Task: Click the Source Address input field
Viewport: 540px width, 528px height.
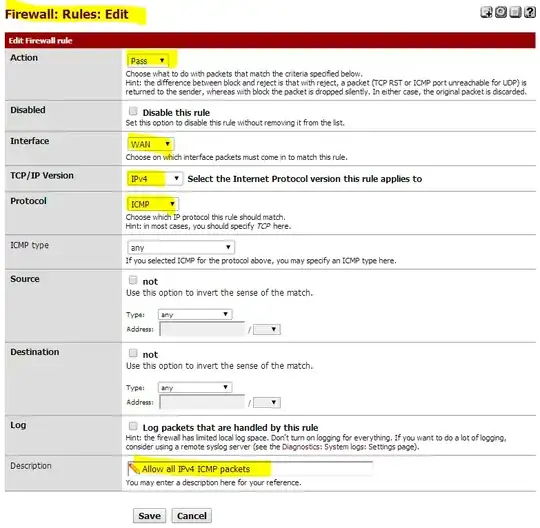Action: (202, 330)
